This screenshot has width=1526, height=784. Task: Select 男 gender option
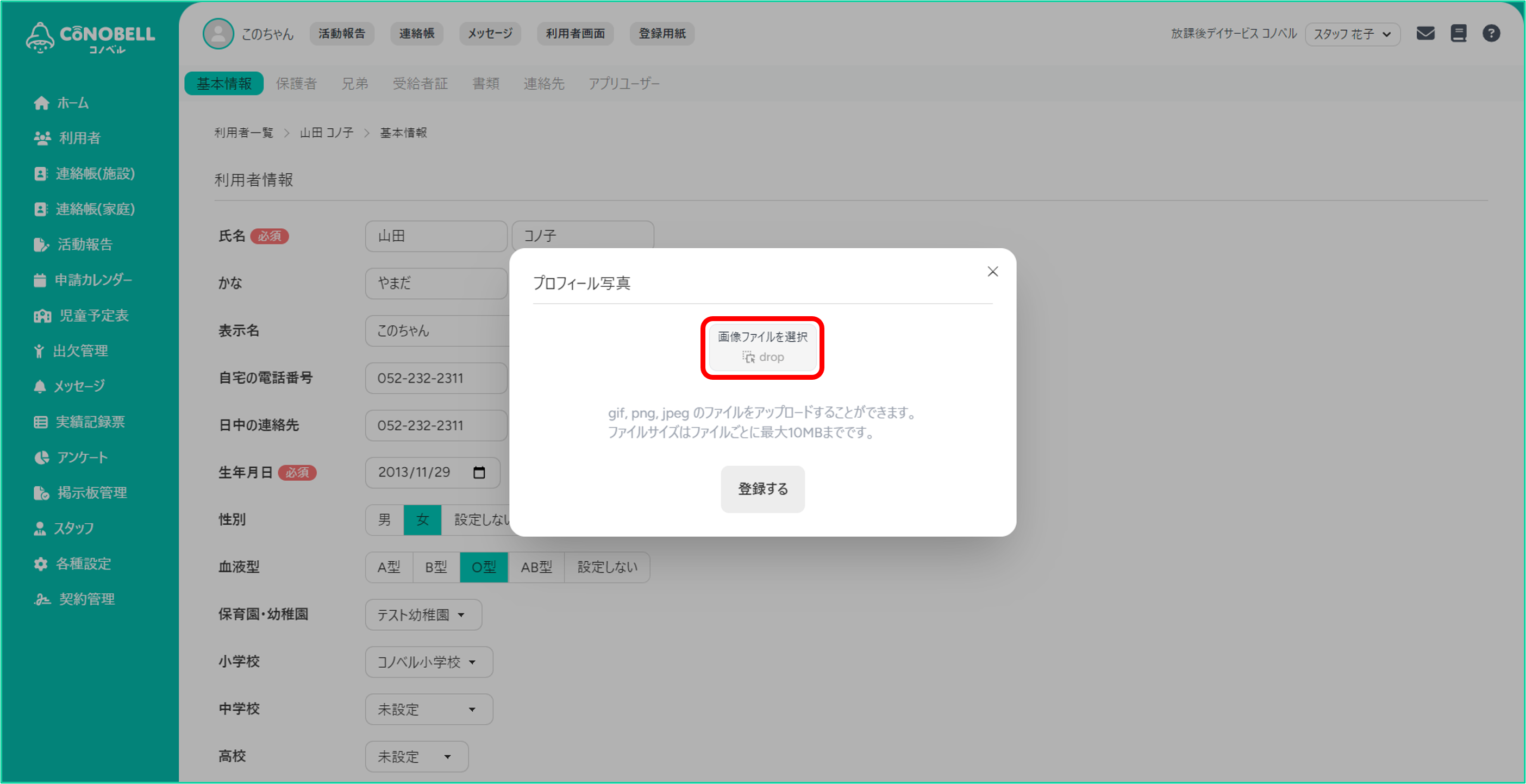[x=384, y=520]
